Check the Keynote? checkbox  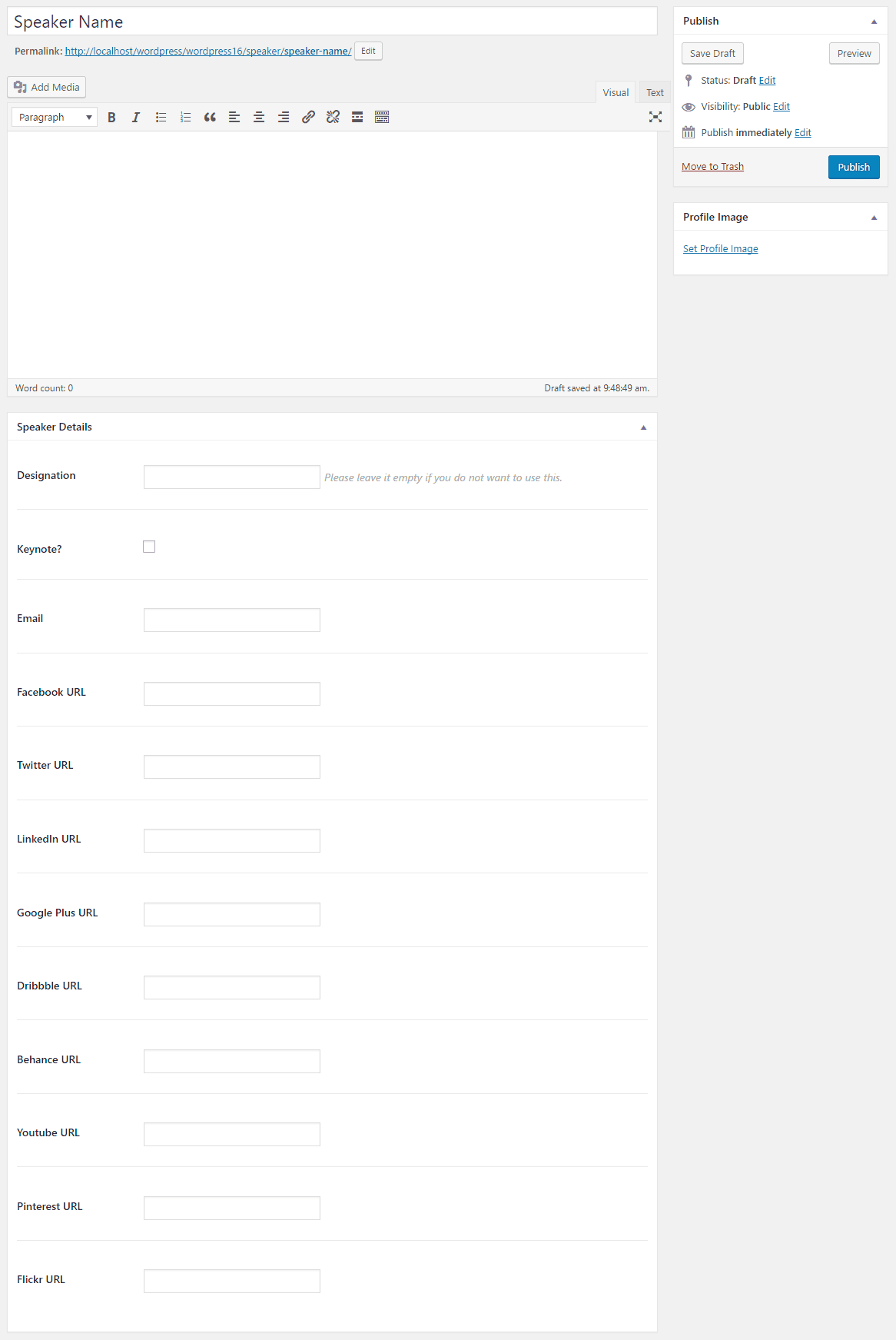click(149, 547)
